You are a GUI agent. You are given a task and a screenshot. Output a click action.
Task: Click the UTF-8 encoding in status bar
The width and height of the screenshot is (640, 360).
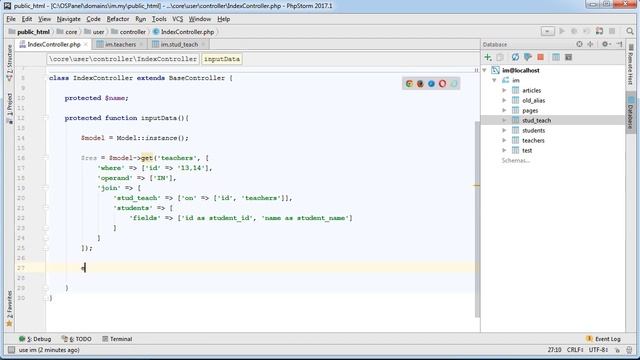598,350
